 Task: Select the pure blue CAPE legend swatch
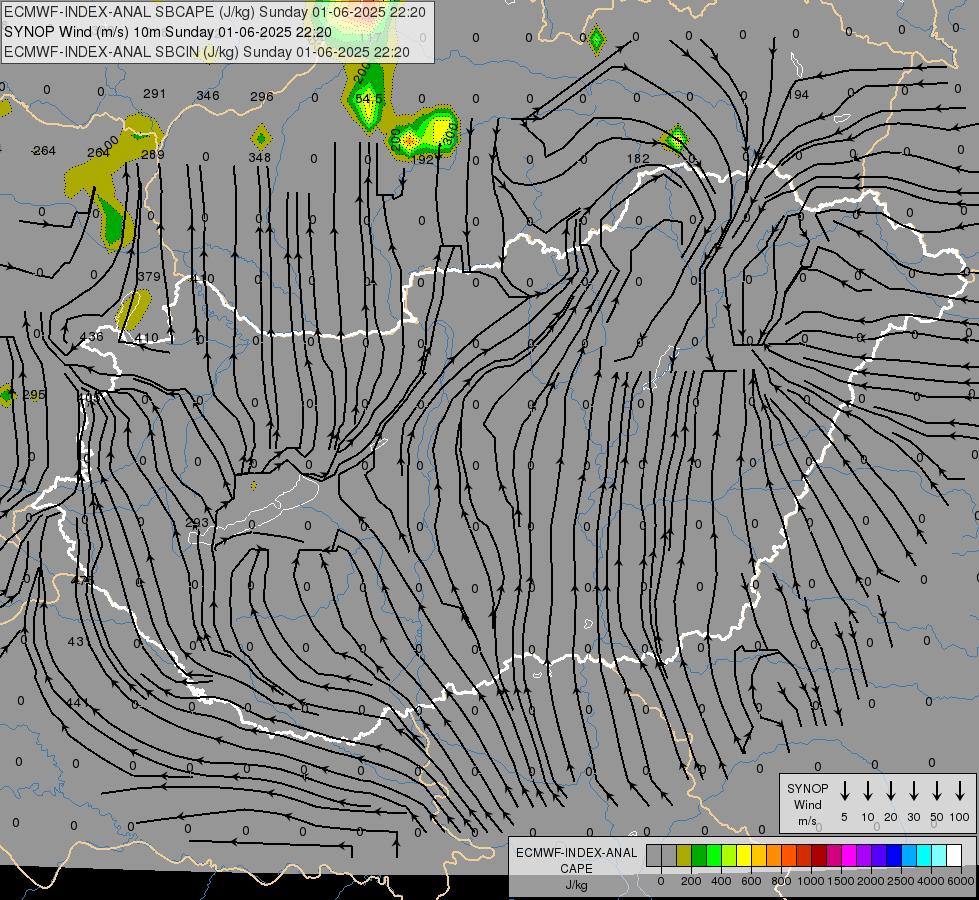[x=893, y=855]
